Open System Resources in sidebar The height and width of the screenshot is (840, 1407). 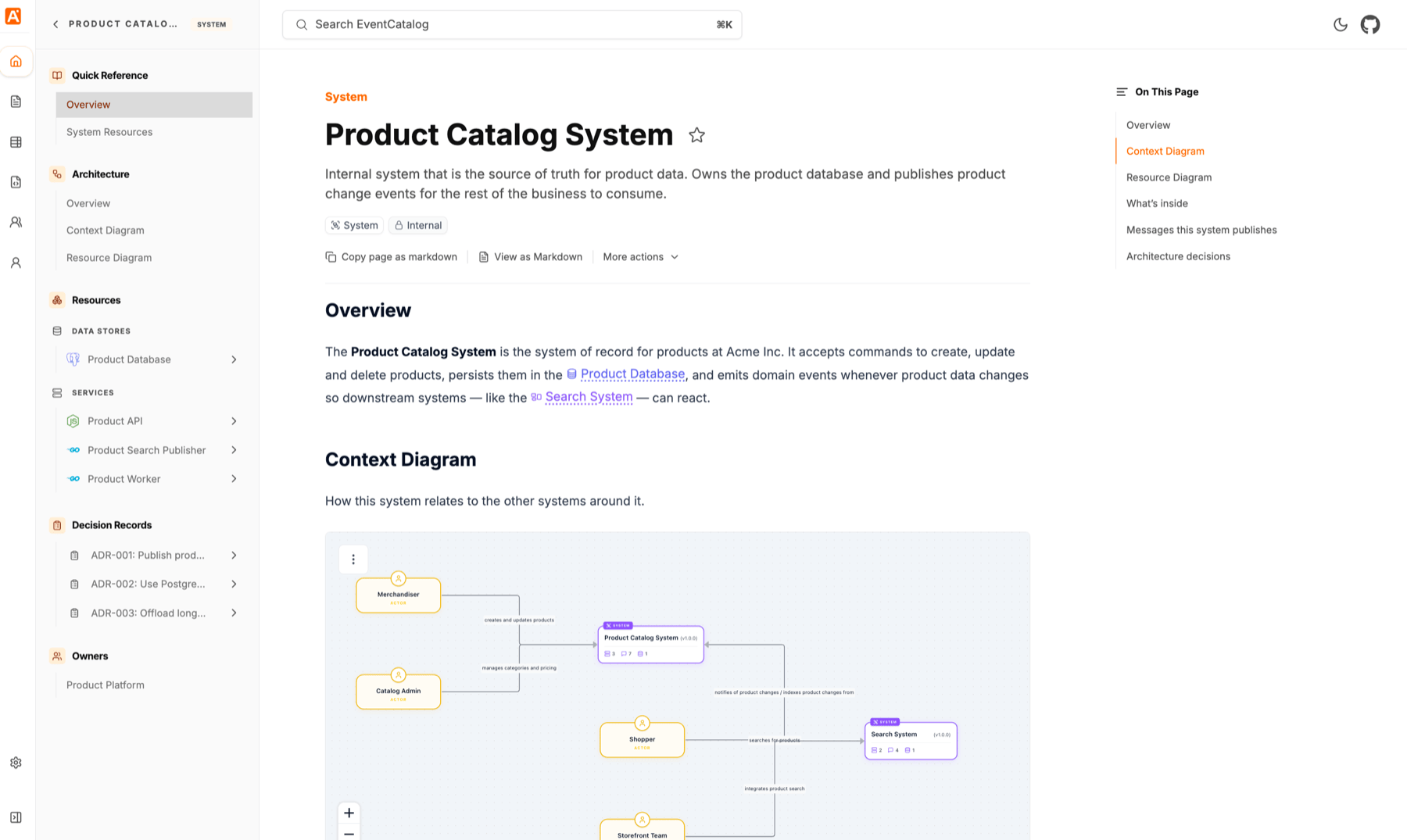[x=109, y=132]
